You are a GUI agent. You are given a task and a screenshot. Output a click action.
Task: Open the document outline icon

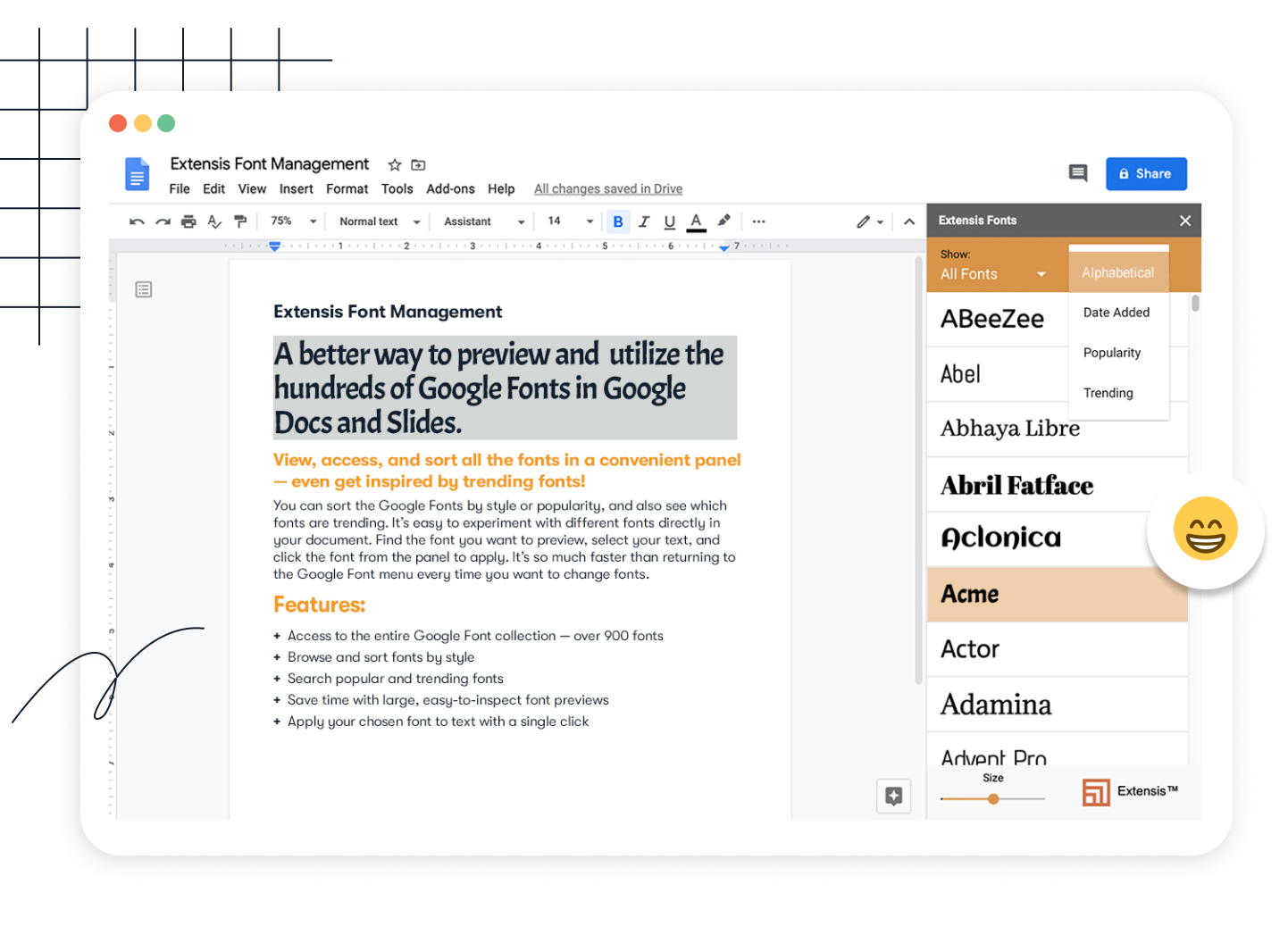click(144, 289)
